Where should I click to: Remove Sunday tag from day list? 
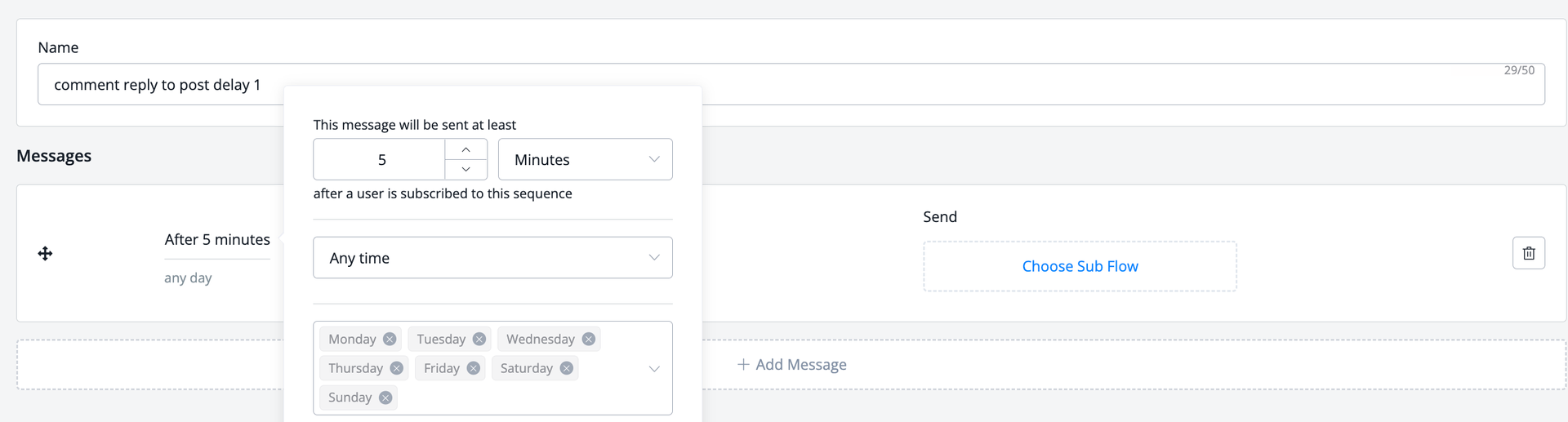[x=385, y=398]
